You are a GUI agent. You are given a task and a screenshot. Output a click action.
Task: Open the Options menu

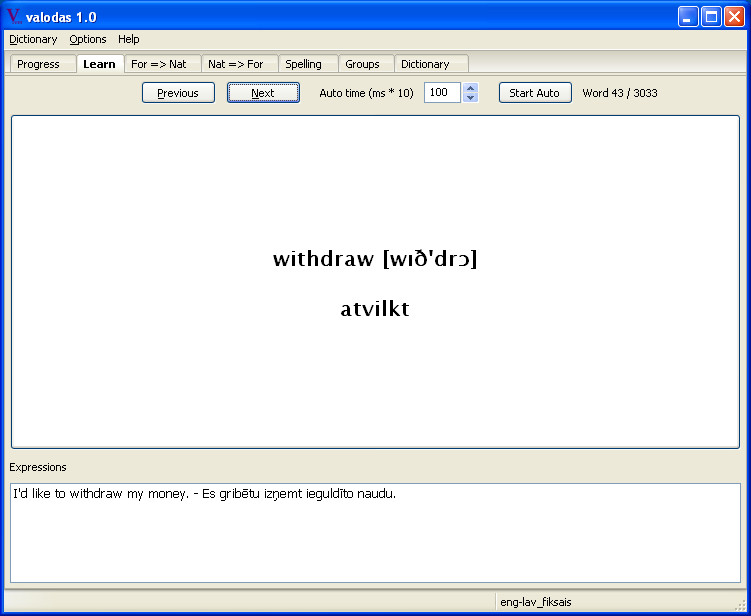[x=88, y=39]
